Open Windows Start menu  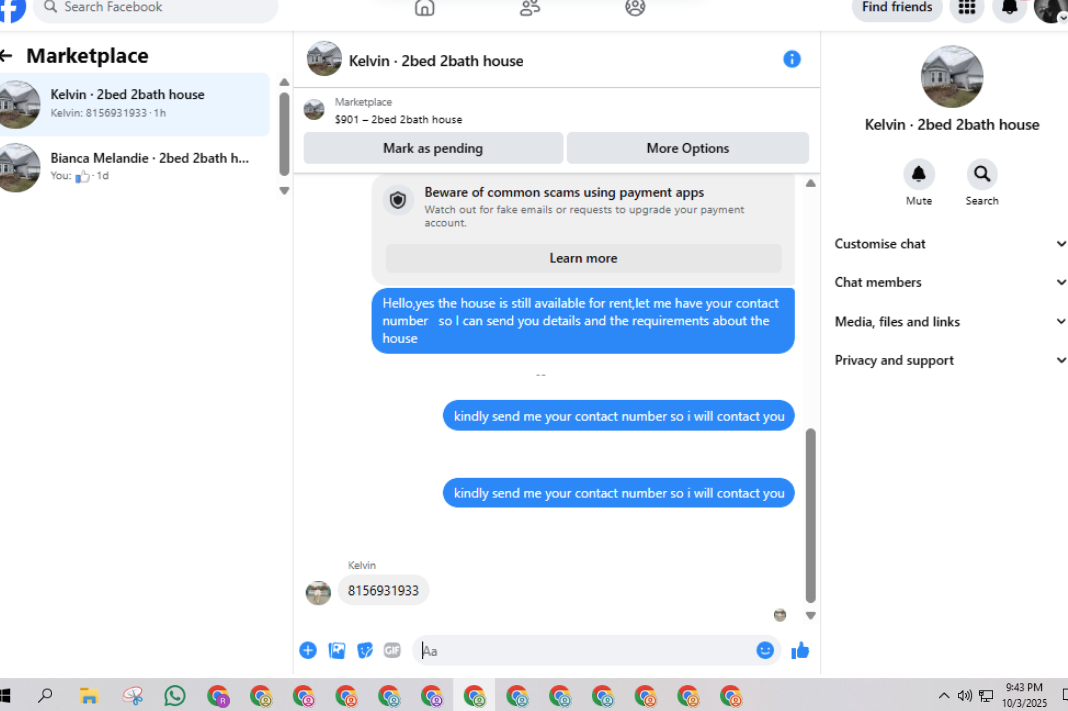tap(5, 696)
